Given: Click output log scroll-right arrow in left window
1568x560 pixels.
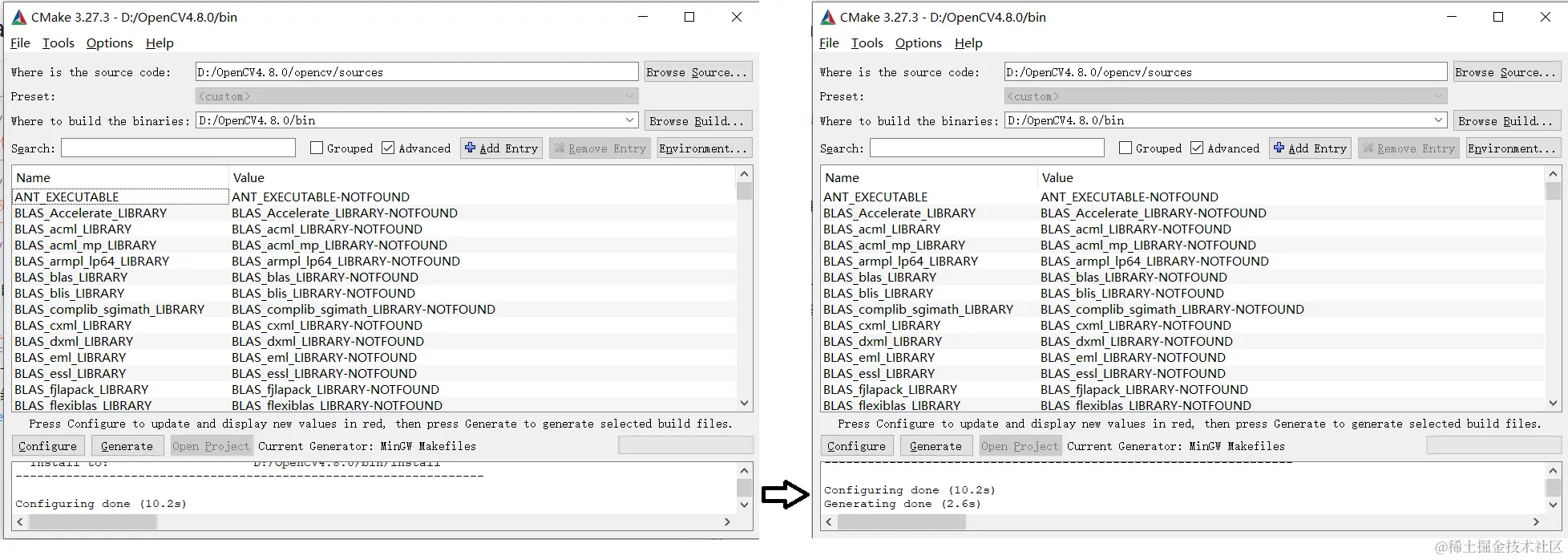Looking at the screenshot, I should [727, 521].
